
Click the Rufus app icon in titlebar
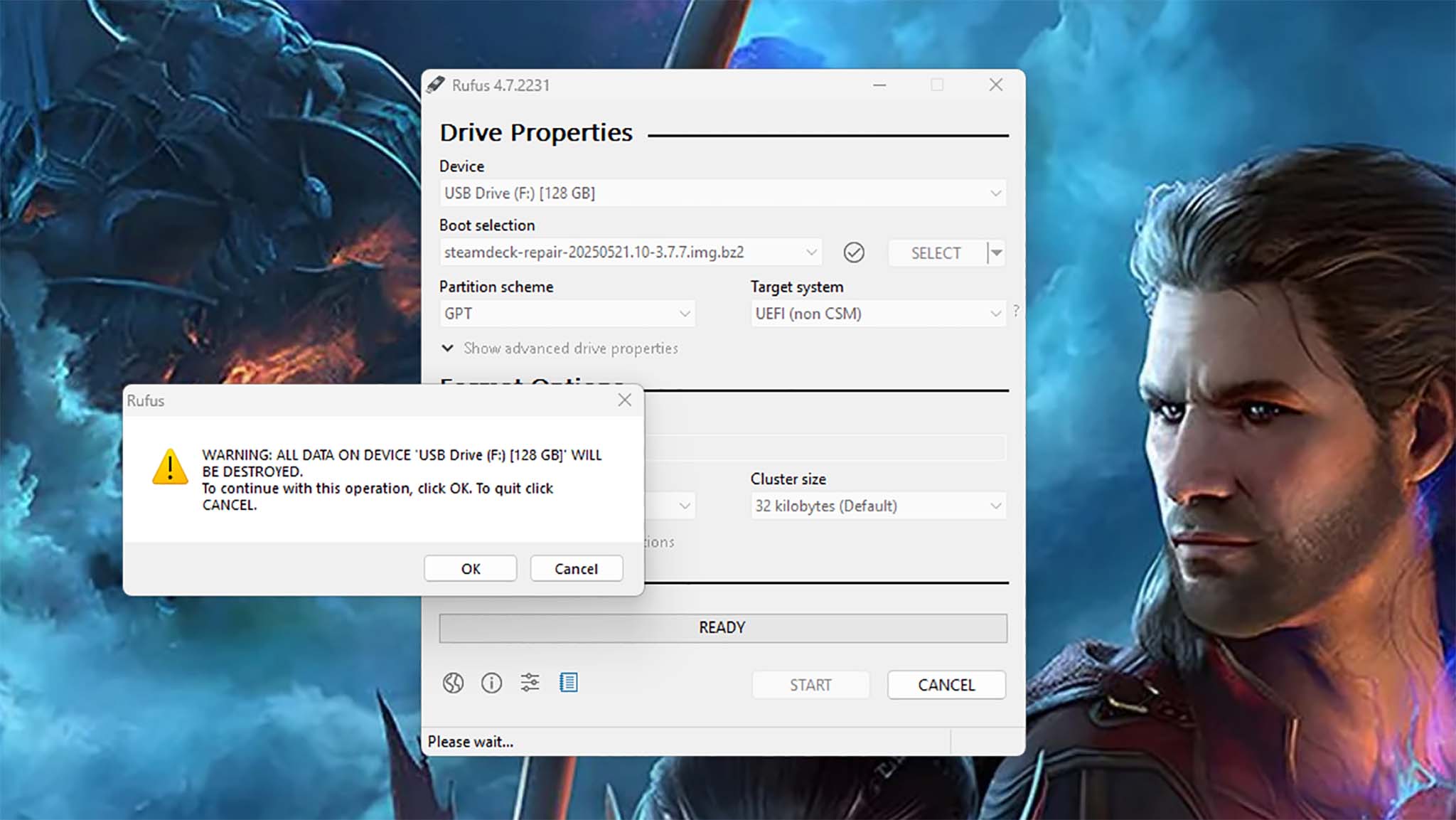coord(436,85)
